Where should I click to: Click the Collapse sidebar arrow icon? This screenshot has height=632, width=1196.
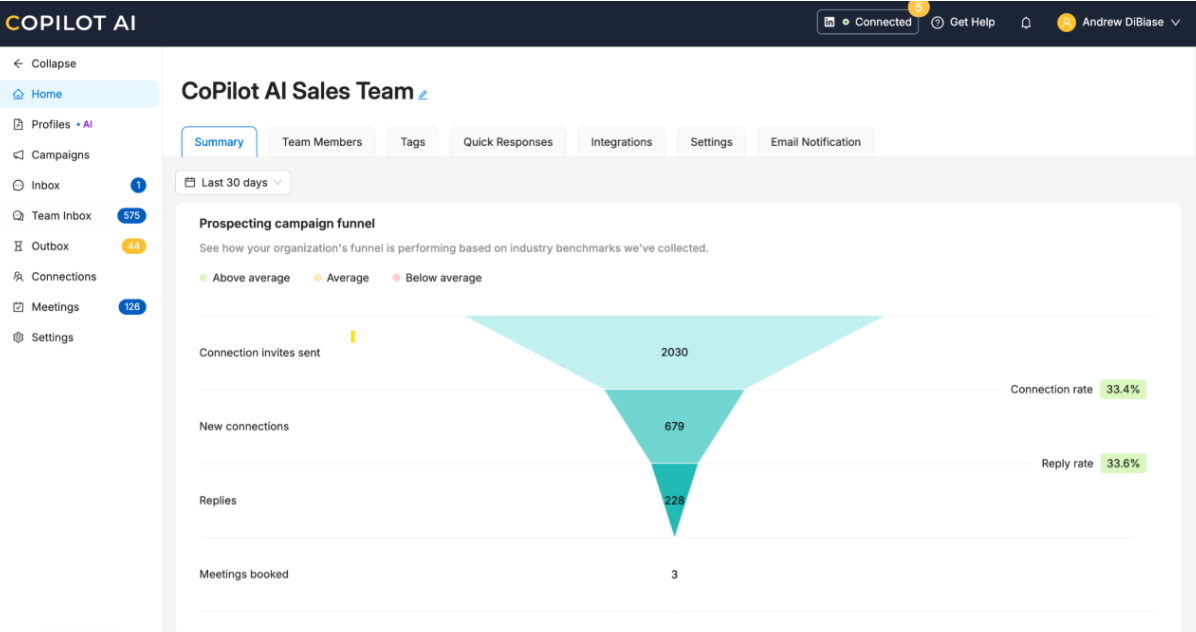[x=18, y=63]
